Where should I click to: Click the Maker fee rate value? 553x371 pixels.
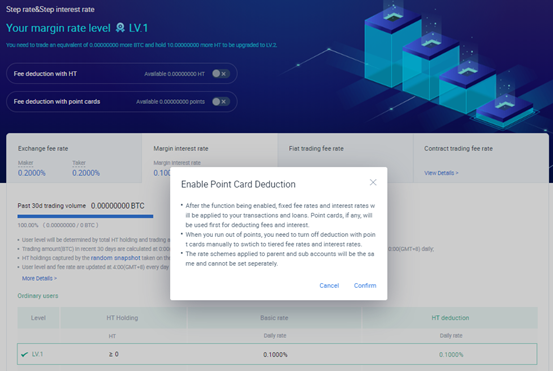point(32,173)
